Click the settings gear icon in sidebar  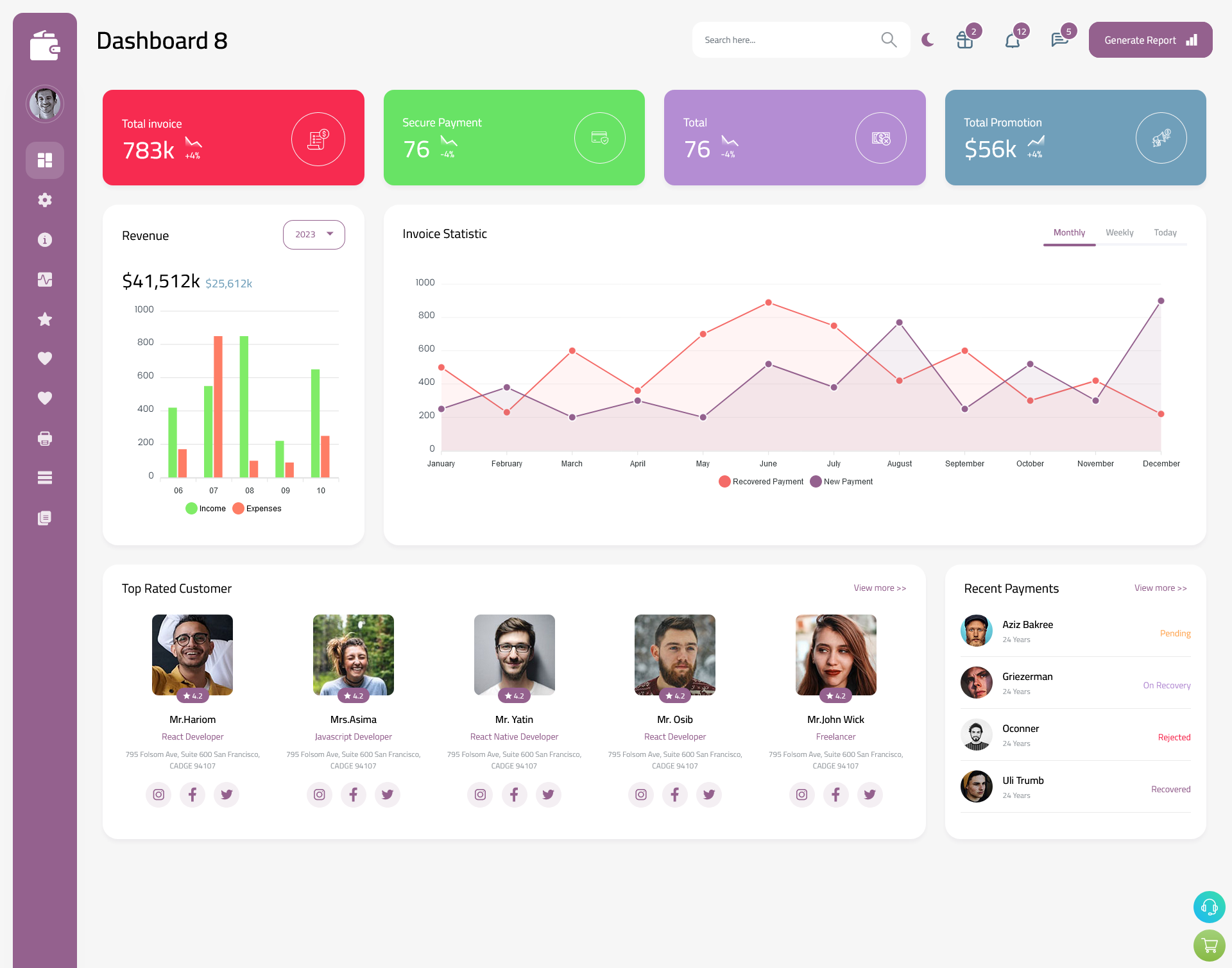(44, 199)
